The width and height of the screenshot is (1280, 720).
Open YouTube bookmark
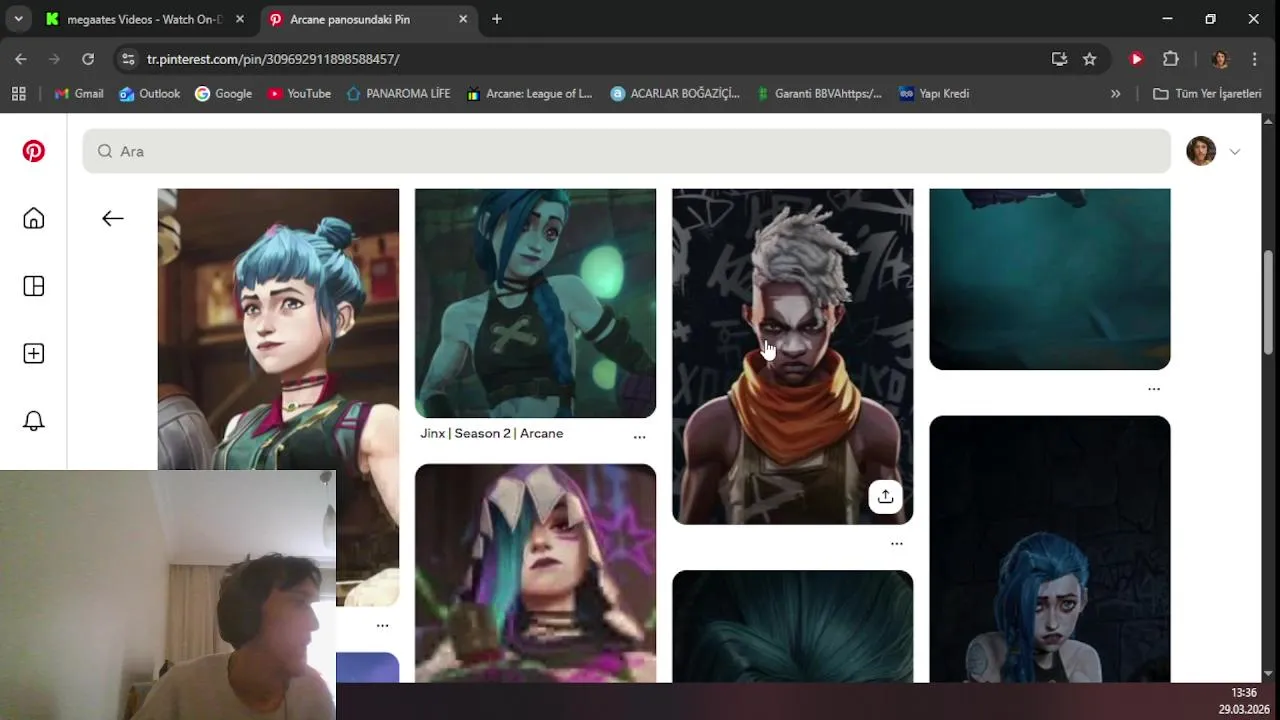point(299,93)
